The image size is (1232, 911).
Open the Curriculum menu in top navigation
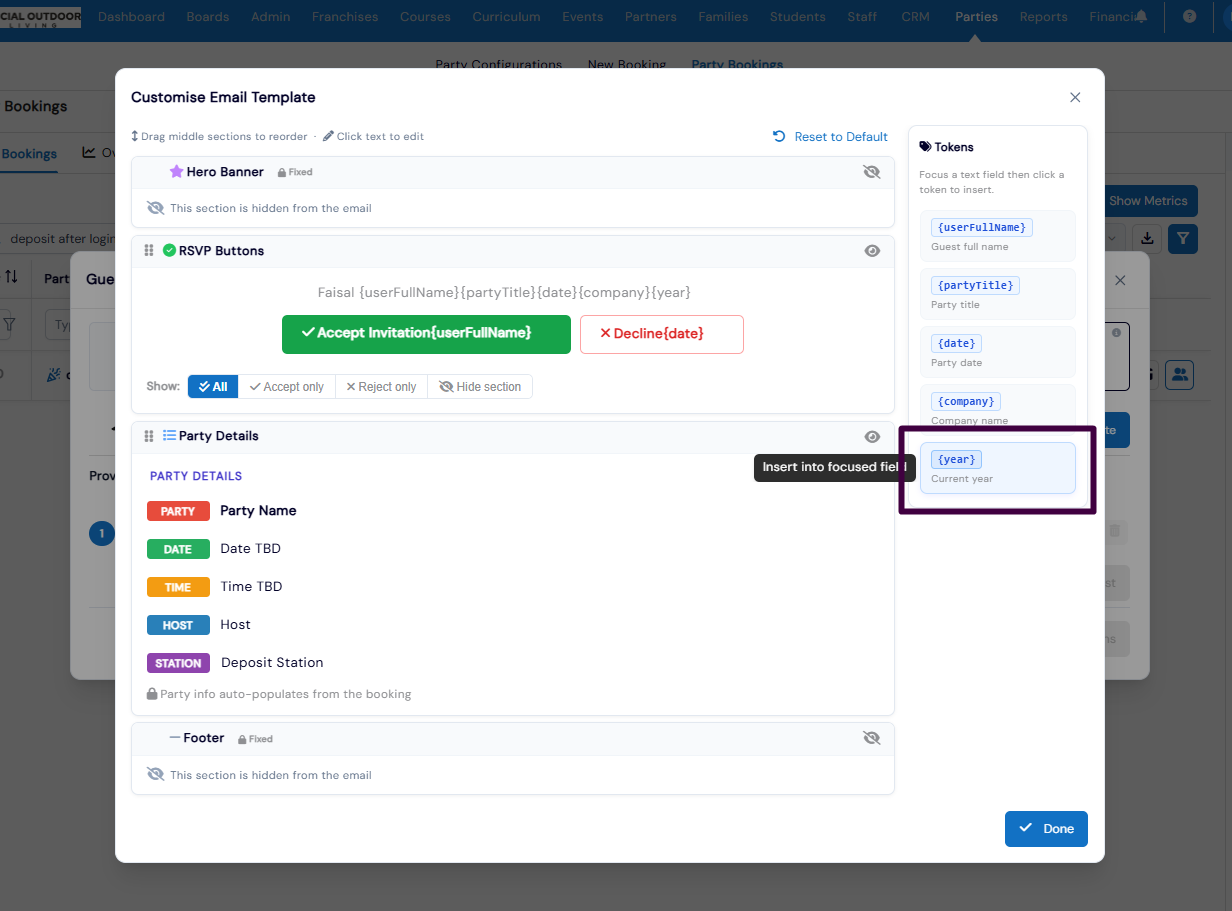coord(506,17)
